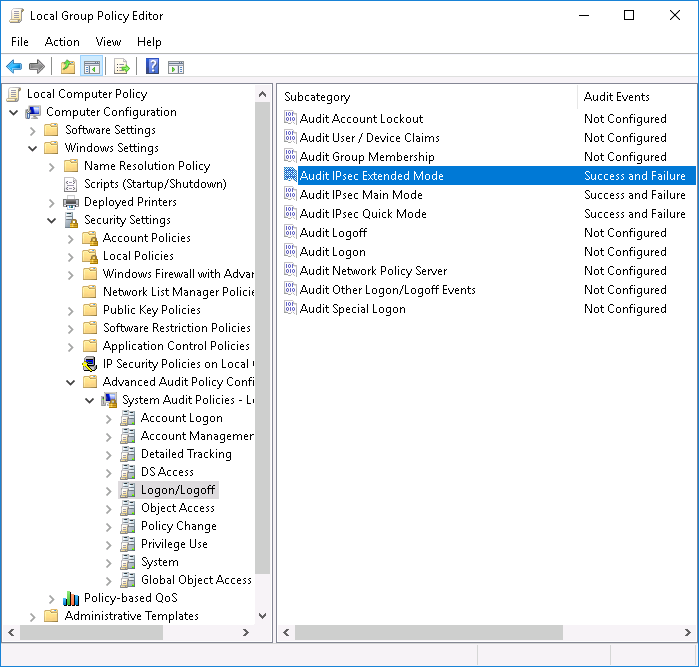
Task: Click icon beside Audit IPsec Main Mode
Action: coord(290,194)
